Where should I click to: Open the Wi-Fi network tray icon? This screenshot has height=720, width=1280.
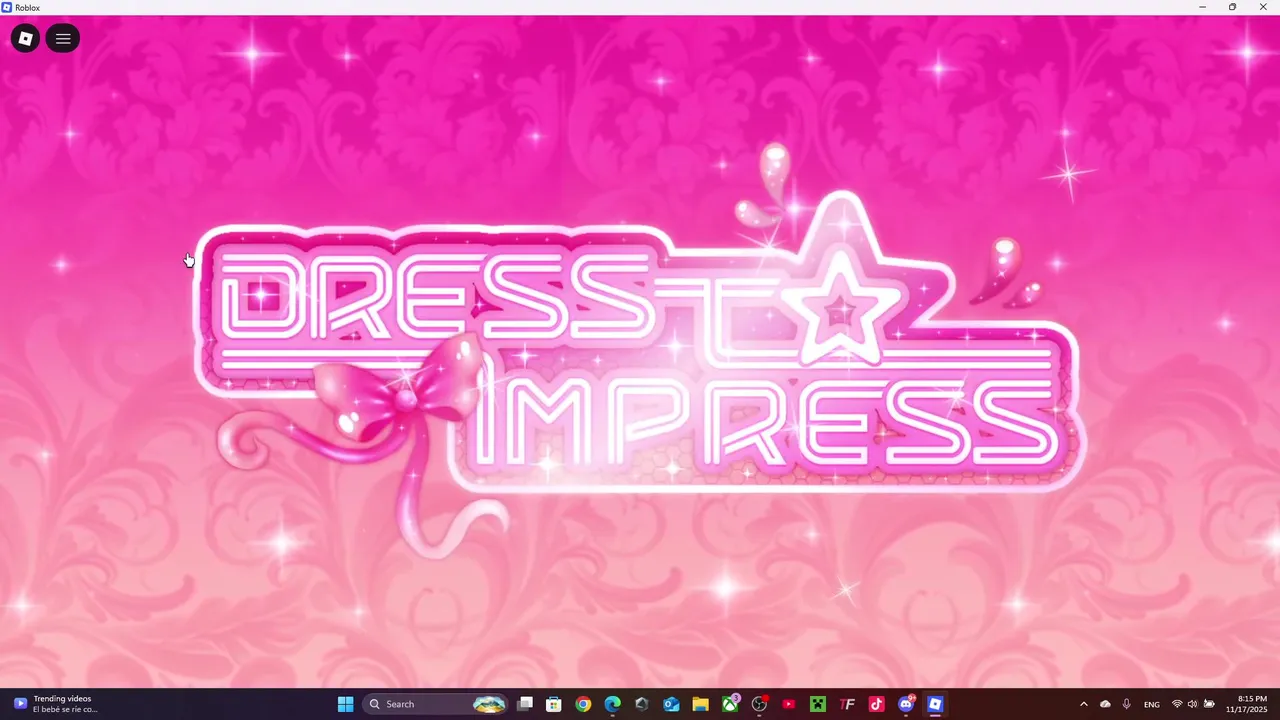point(1177,704)
